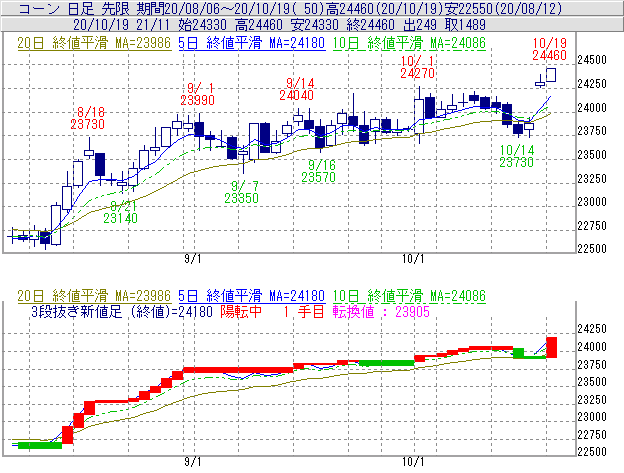The image size is (624, 473).
Task: Select the 10/19 24460 high label
Action: [x=550, y=49]
